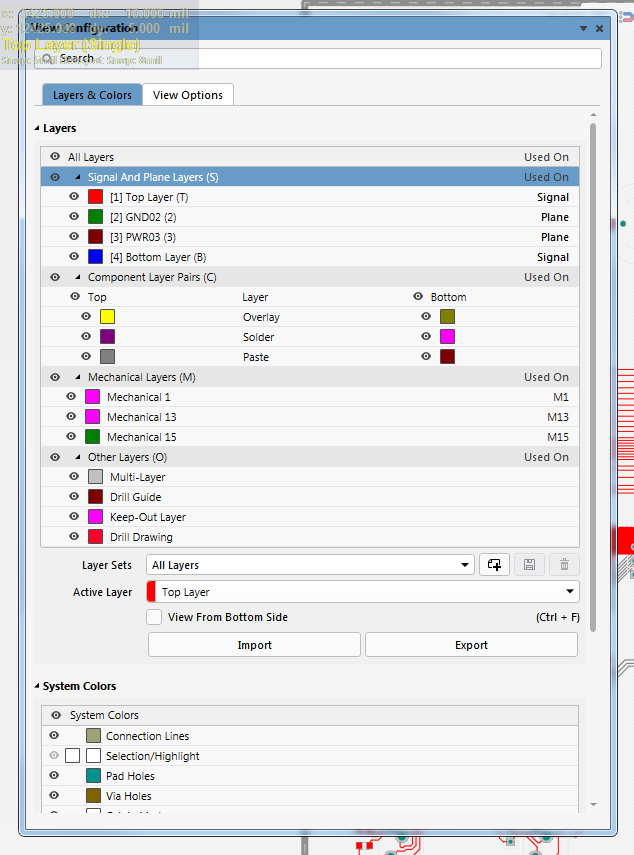Open the Layer Sets dropdown

(310, 564)
